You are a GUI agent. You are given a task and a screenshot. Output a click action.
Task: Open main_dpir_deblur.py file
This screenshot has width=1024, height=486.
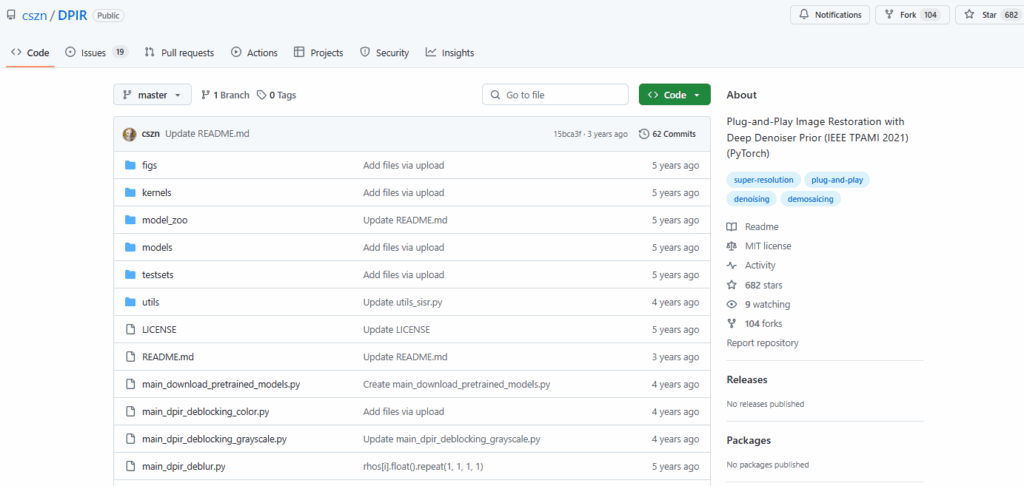(x=184, y=467)
